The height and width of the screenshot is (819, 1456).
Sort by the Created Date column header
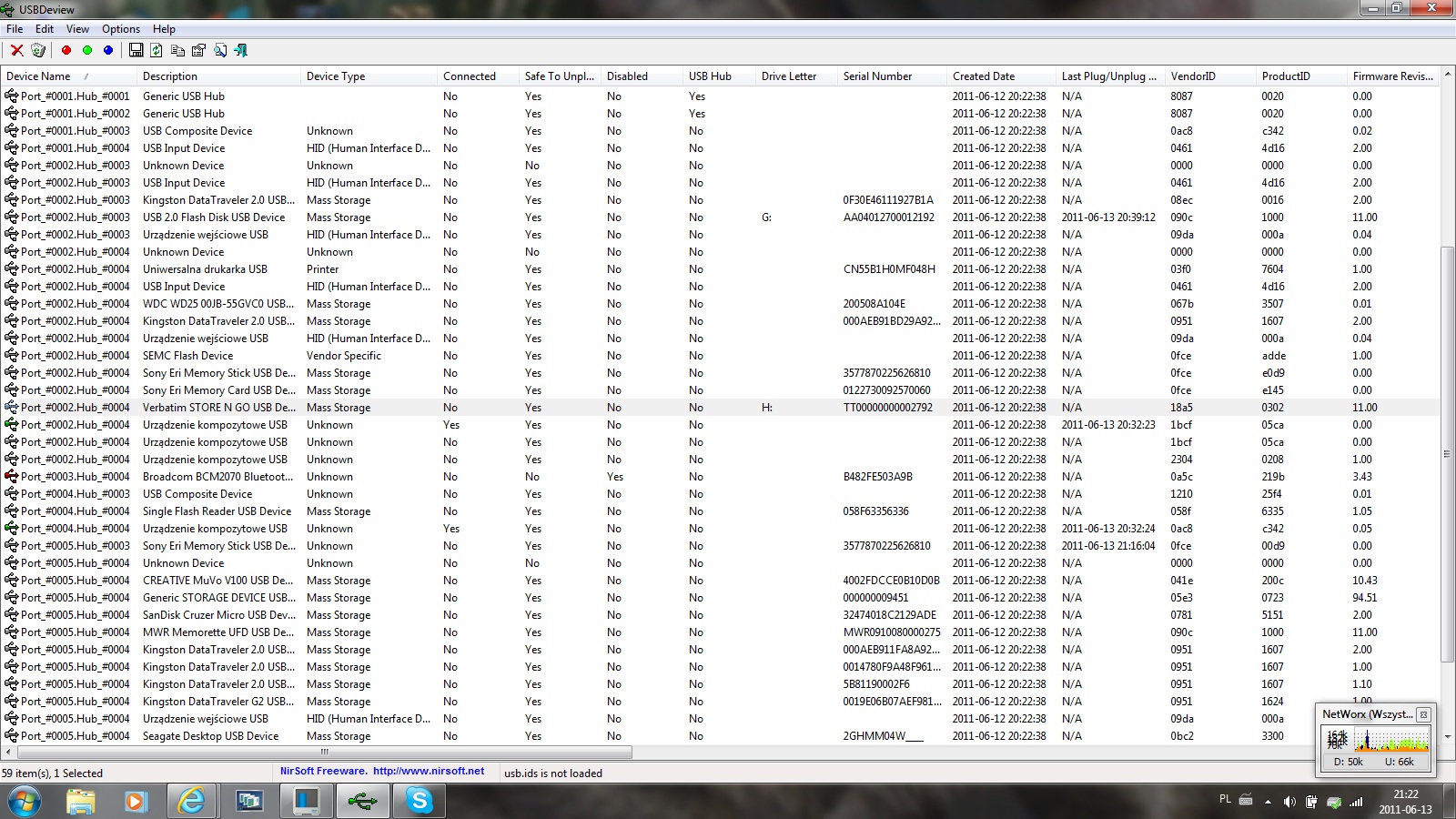[1001, 76]
